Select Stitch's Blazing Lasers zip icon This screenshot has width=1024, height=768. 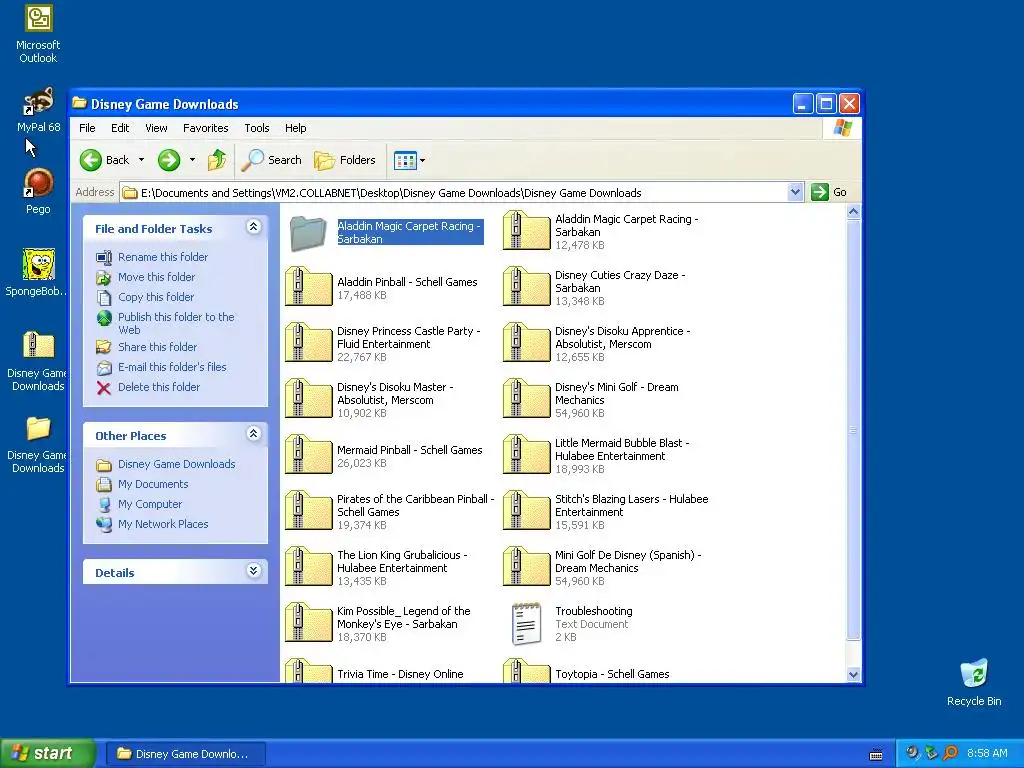click(526, 510)
